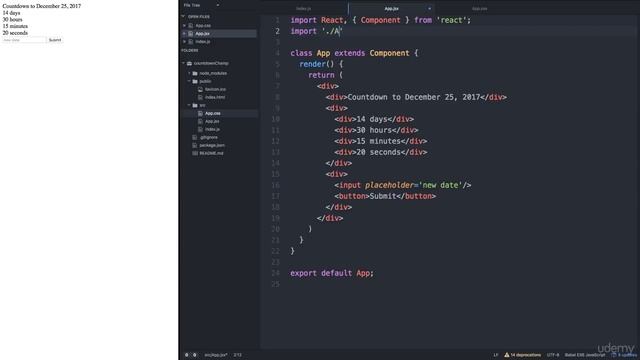Image resolution: width=640 pixels, height=360 pixels.
Task: Open README.md in the file tree
Action: (x=211, y=153)
